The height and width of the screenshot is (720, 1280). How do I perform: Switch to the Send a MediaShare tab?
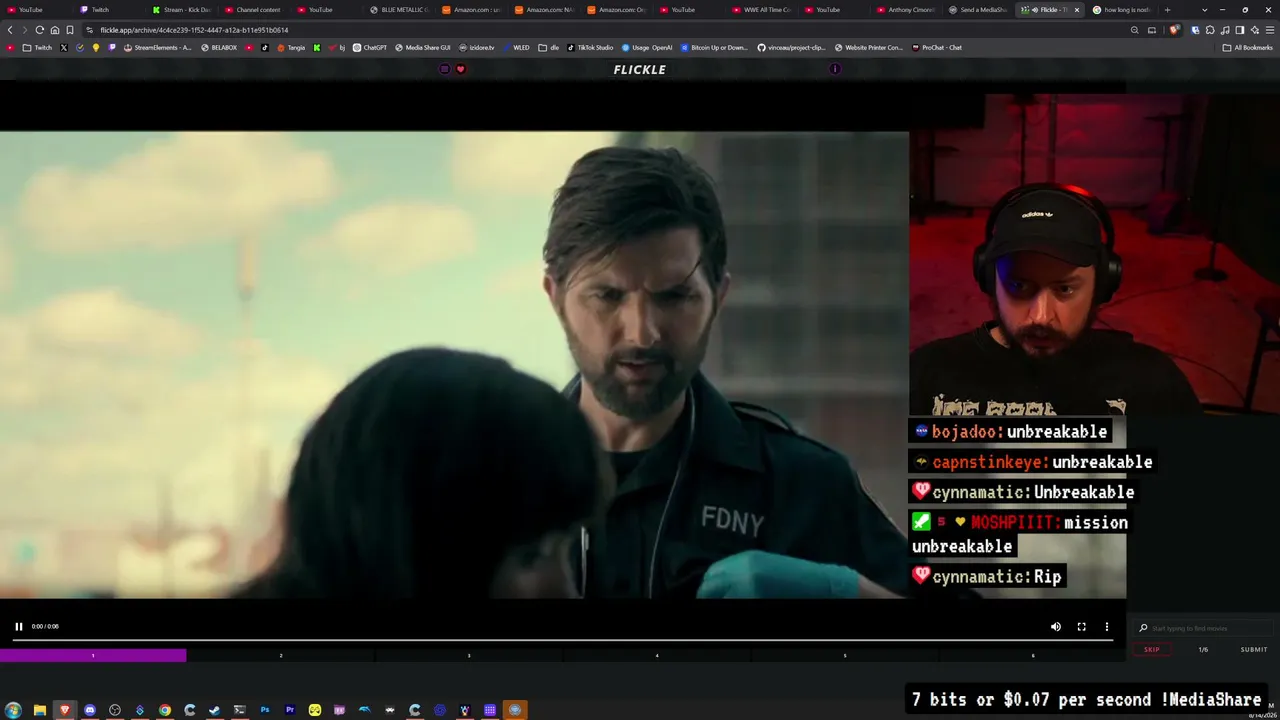point(980,10)
